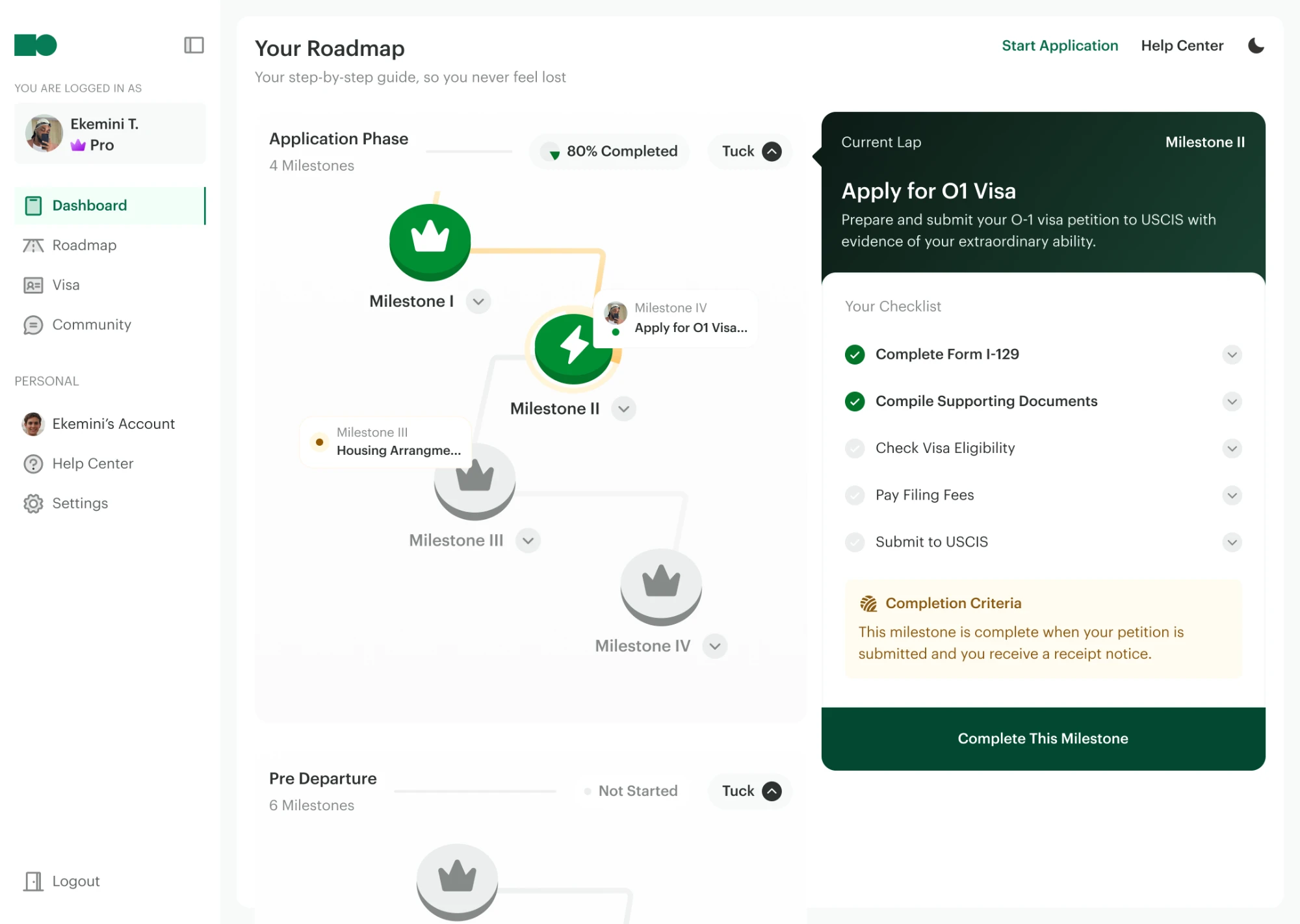Click the green app logo
Viewport: 1300px width, 924px height.
coord(36,45)
